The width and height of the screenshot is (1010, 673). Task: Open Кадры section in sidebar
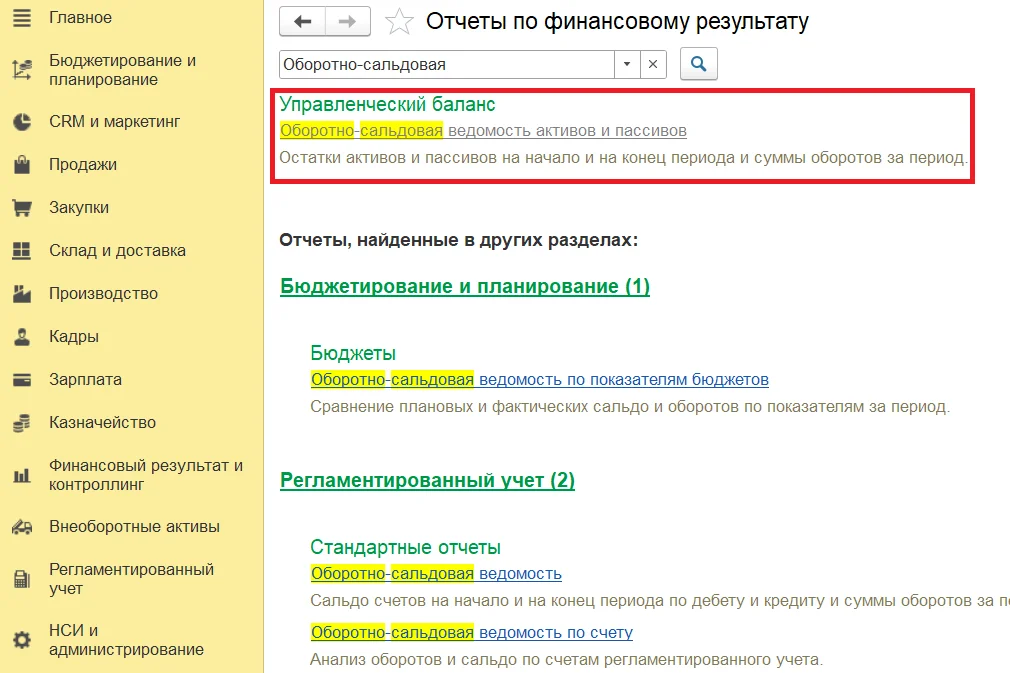click(x=74, y=337)
